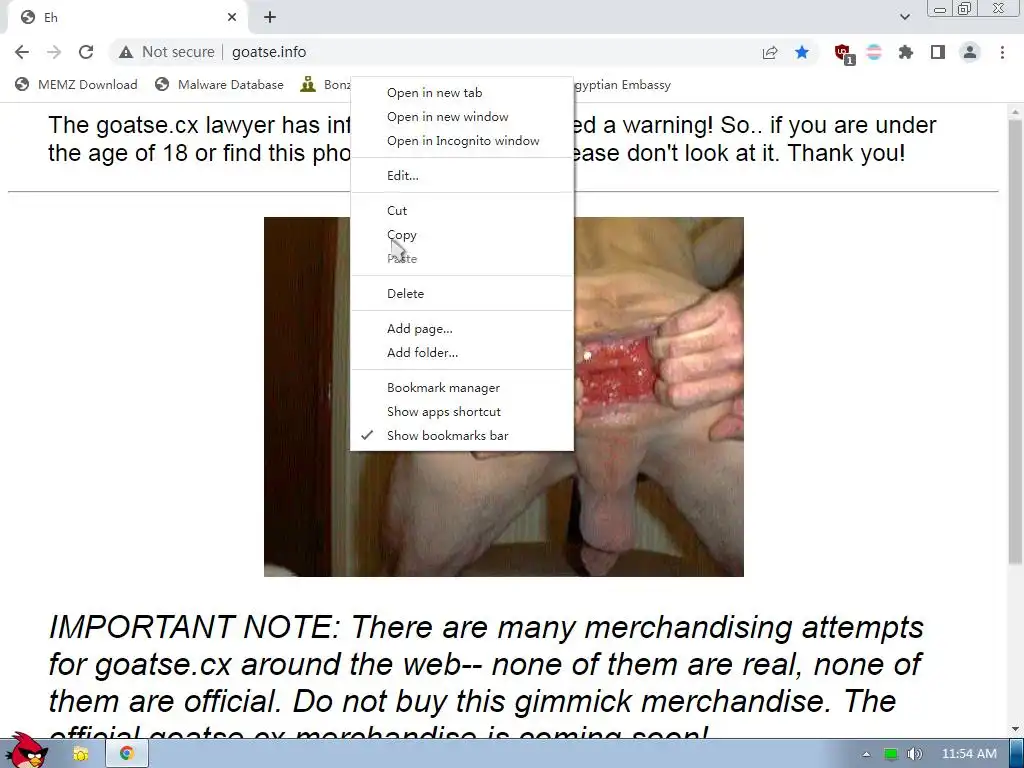Reload the current page
This screenshot has height=768, width=1024.
86,52
